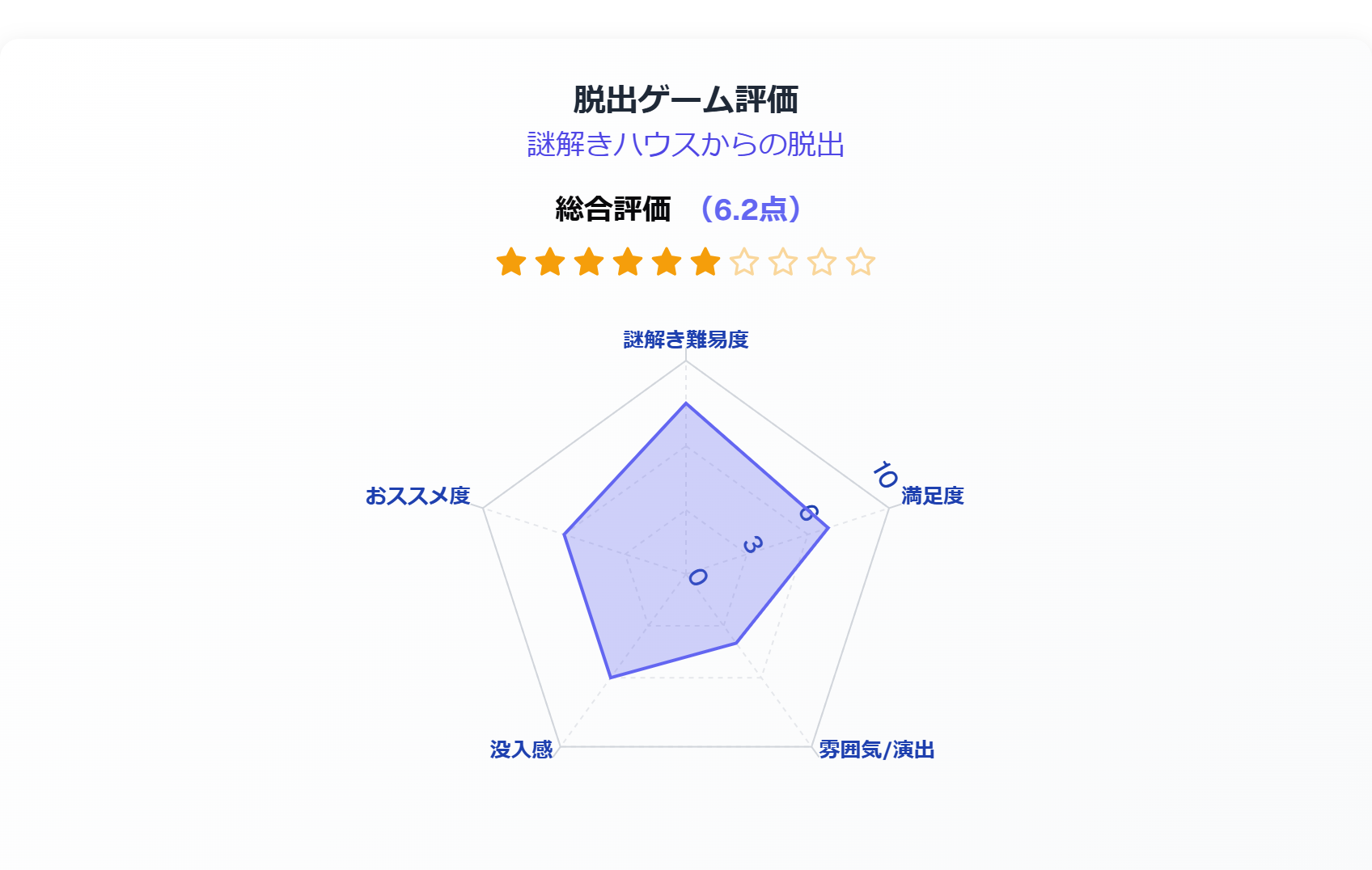Click the fifth filled rating star
The image size is (1372, 870).
[x=667, y=262]
